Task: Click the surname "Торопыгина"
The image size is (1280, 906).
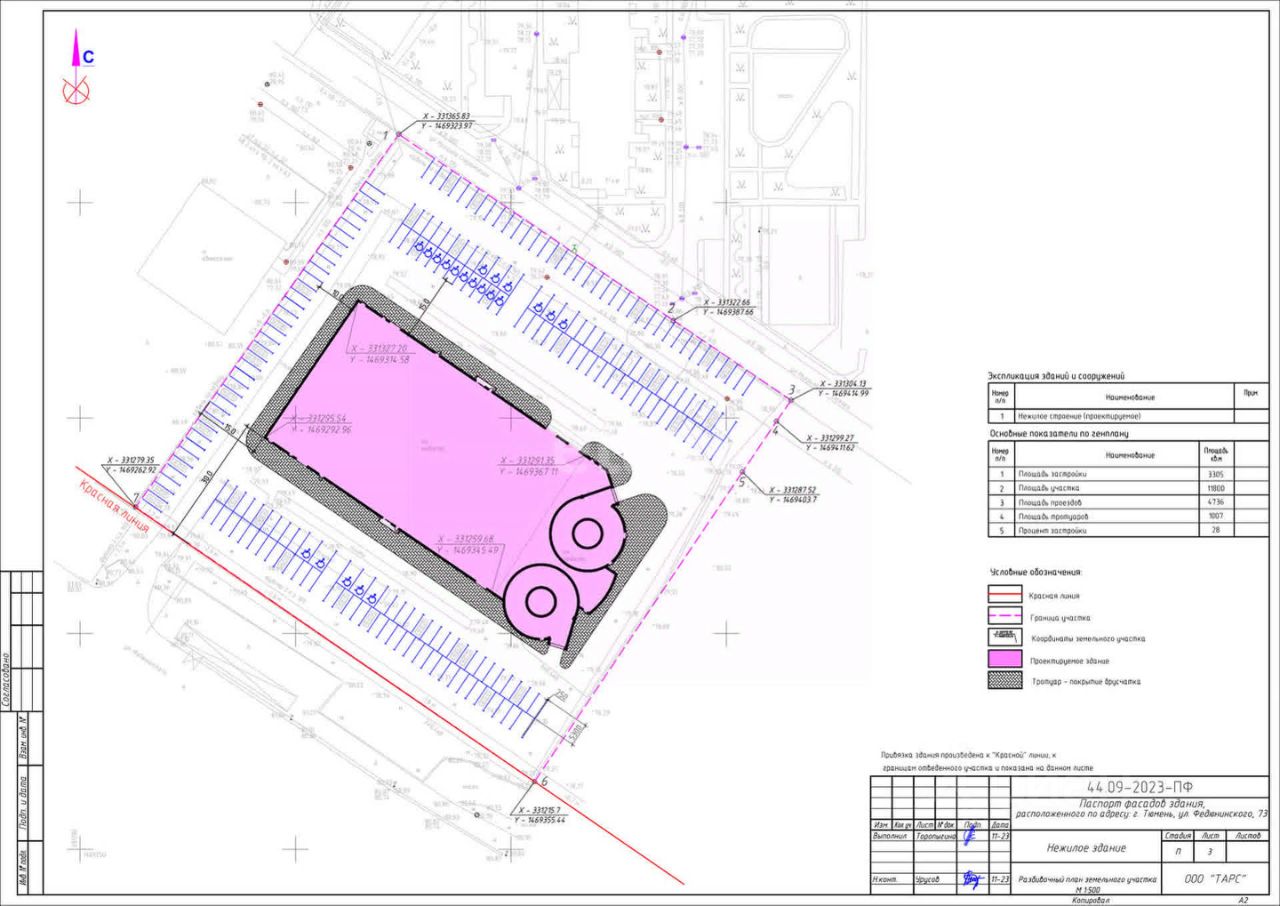Action: pyautogui.click(x=936, y=834)
